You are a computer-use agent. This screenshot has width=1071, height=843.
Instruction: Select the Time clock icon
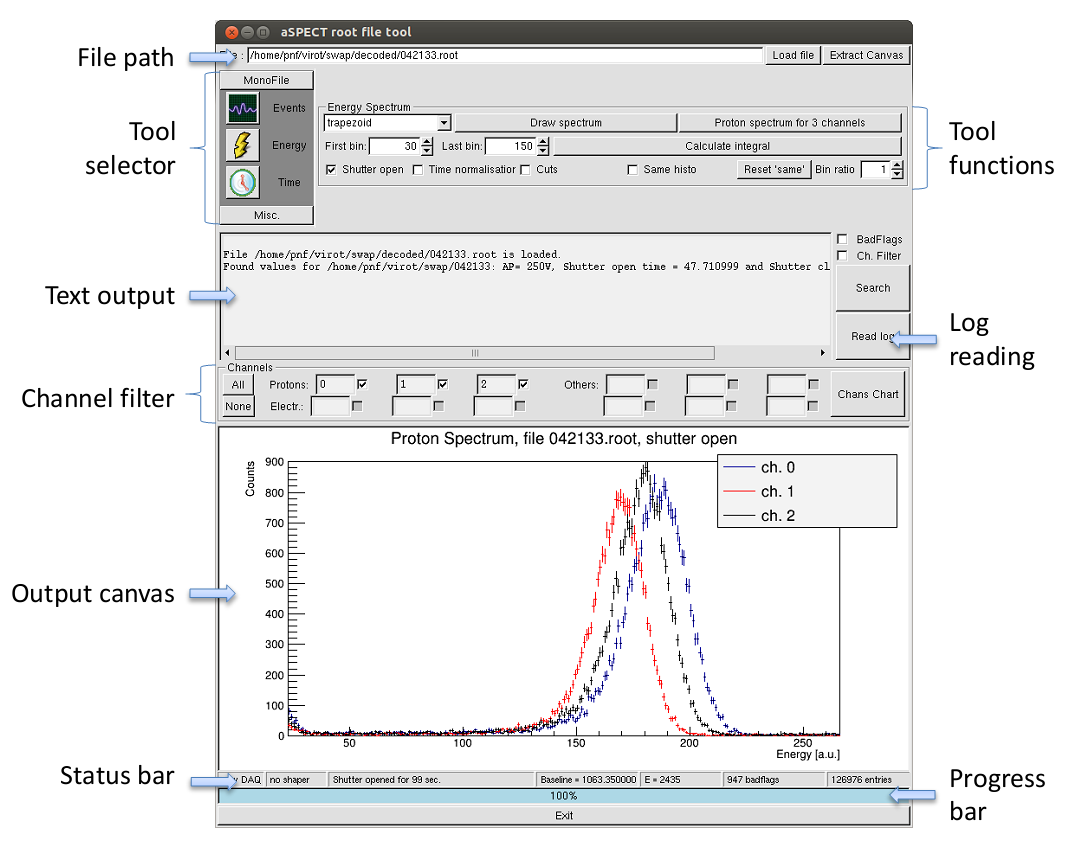[x=242, y=182]
